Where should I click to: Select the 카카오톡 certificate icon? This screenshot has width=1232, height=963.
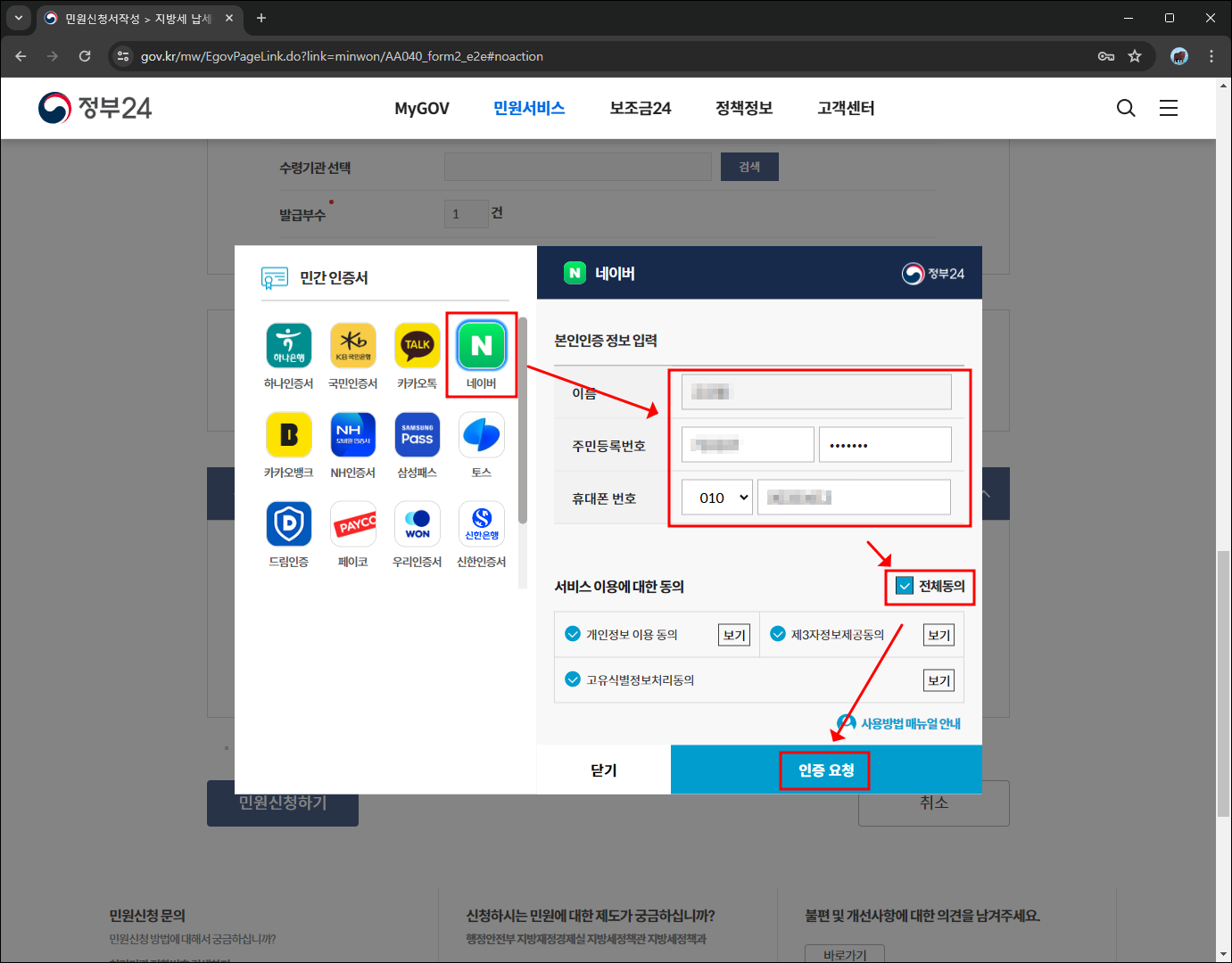[418, 345]
